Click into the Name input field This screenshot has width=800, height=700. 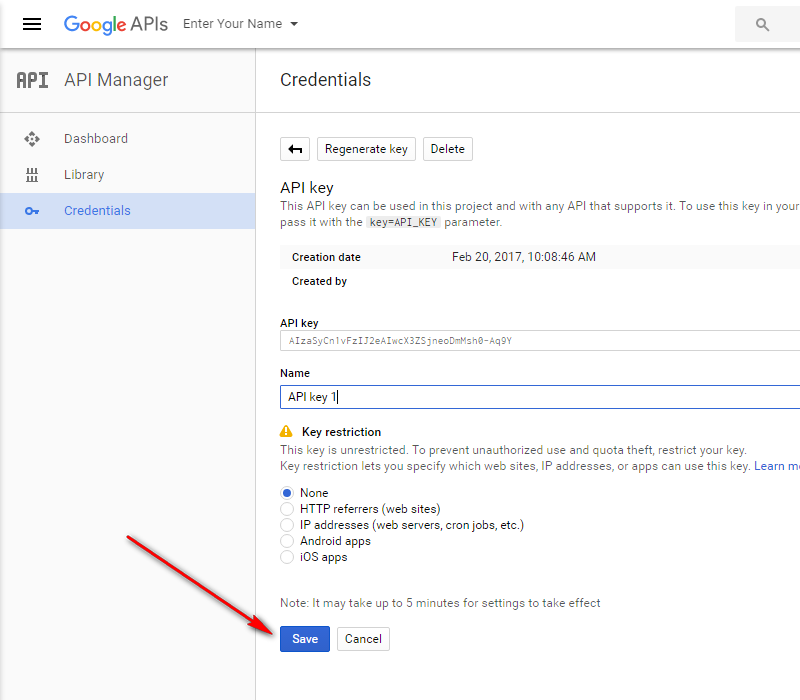click(540, 397)
